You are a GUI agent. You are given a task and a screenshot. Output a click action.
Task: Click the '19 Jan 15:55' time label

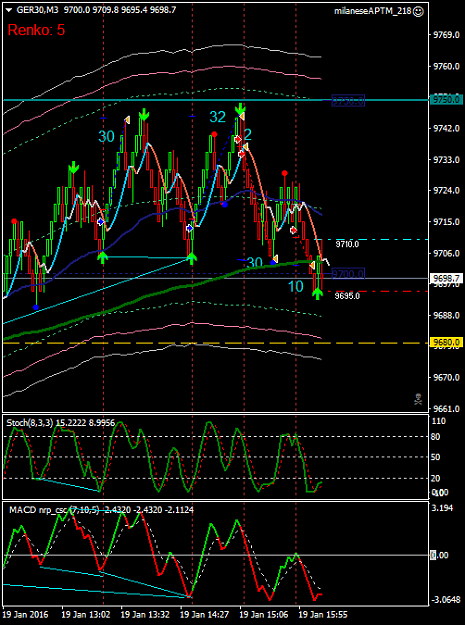pos(324,614)
